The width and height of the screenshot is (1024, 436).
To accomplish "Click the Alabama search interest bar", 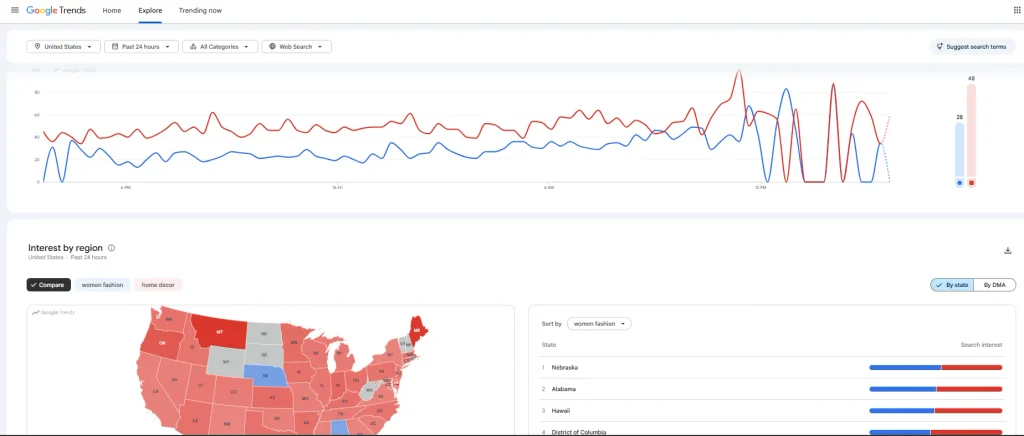I will 936,389.
